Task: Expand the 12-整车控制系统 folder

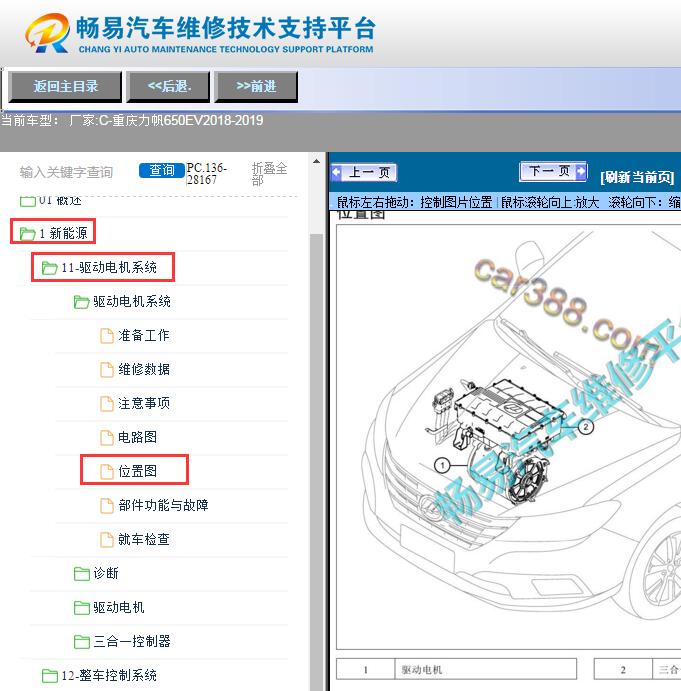Action: click(109, 675)
